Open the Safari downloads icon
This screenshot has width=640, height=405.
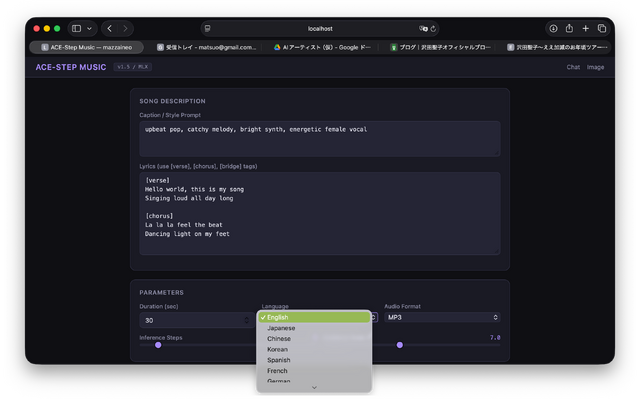click(x=552, y=28)
